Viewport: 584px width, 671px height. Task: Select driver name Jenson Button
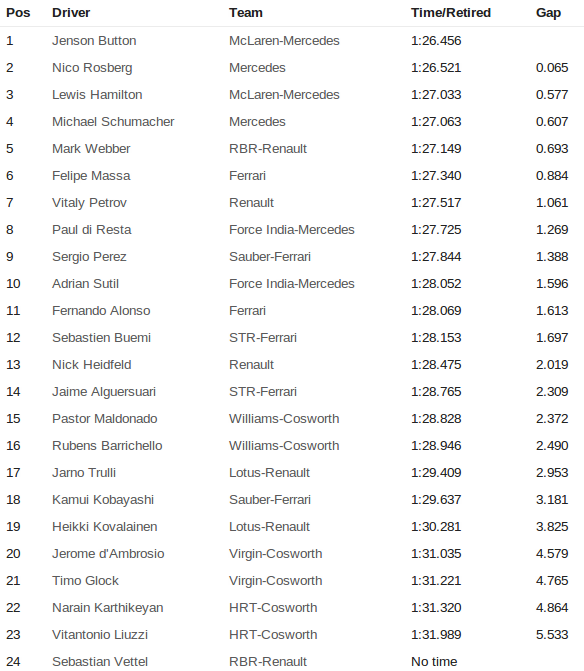click(x=94, y=41)
